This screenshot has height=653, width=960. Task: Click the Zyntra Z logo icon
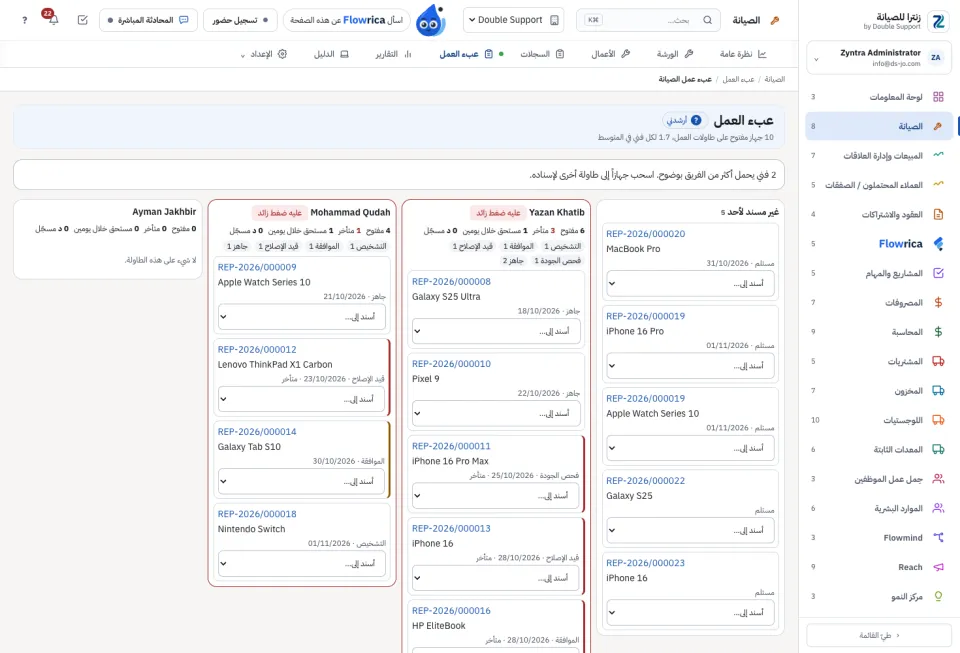pyautogui.click(x=938, y=21)
